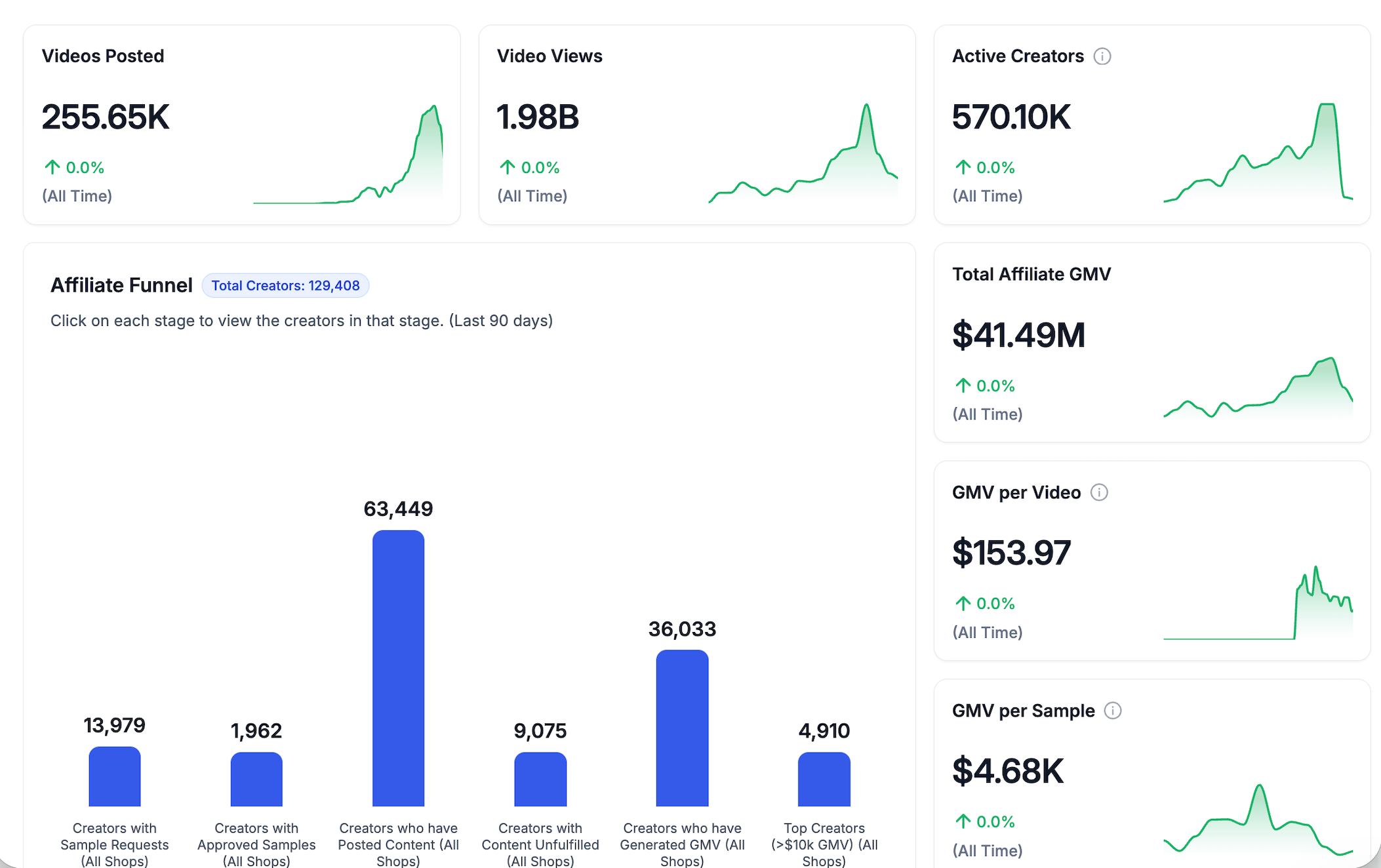The width and height of the screenshot is (1381, 868).
Task: Click the 63,449 Posted Content bar
Action: click(398, 669)
